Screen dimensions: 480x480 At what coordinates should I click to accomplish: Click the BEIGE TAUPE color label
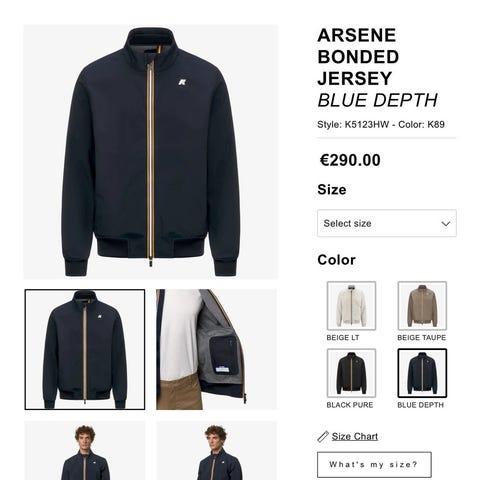point(421,338)
